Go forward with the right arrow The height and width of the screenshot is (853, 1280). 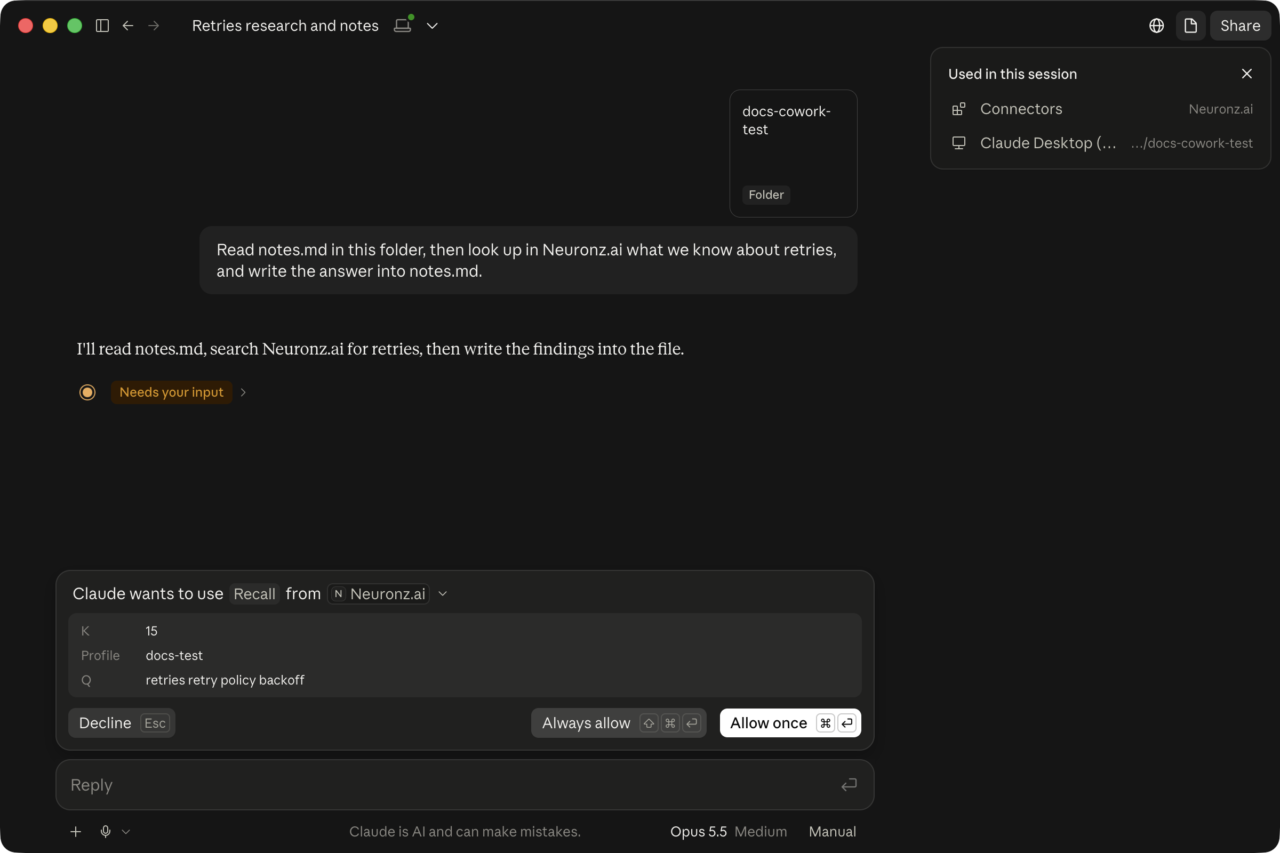(154, 26)
